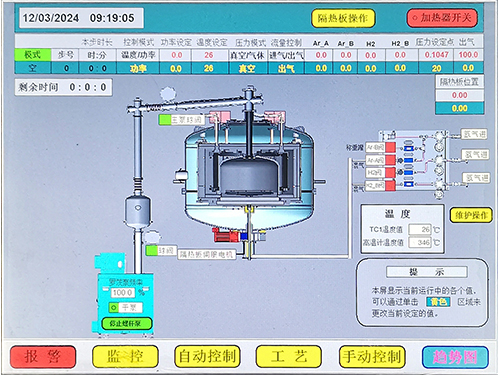Click the white 温度/功率 cell
This screenshot has width=500, height=375.
138,55
